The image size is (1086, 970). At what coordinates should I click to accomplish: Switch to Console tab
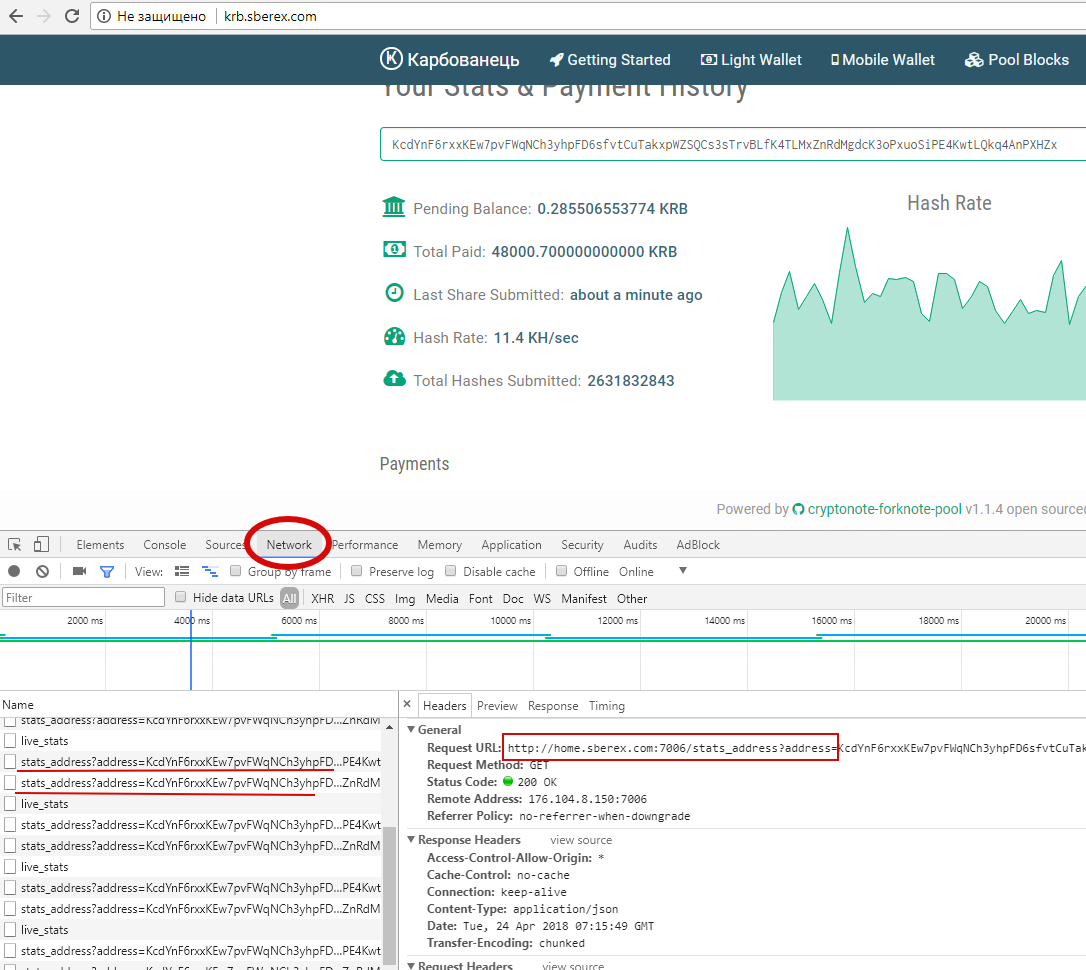point(165,545)
